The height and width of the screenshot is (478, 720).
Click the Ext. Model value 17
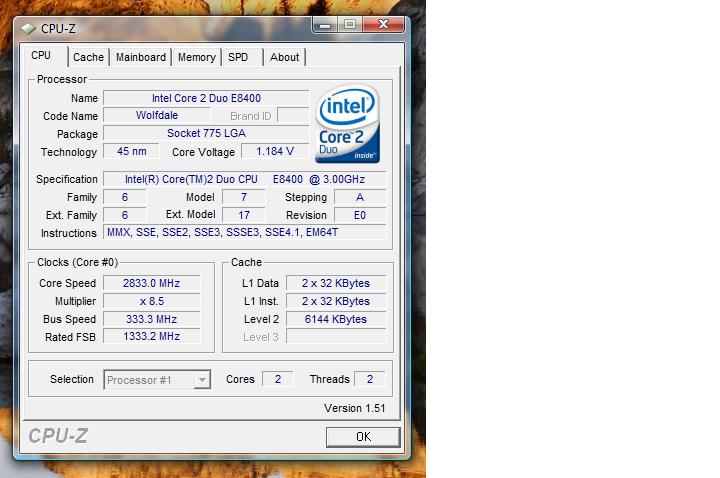[x=244, y=215]
